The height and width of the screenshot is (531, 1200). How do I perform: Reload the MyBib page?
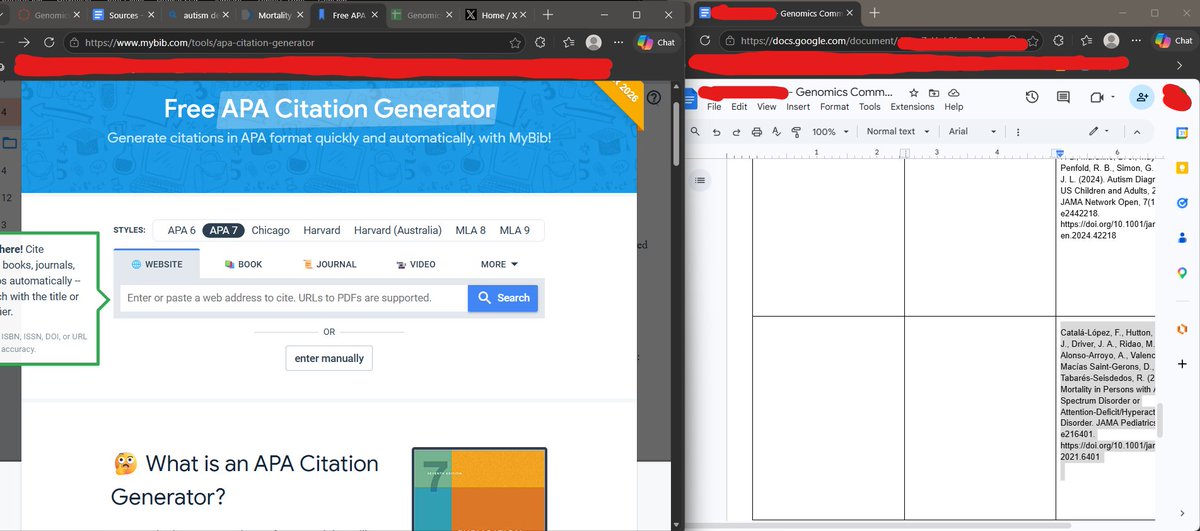[x=50, y=43]
